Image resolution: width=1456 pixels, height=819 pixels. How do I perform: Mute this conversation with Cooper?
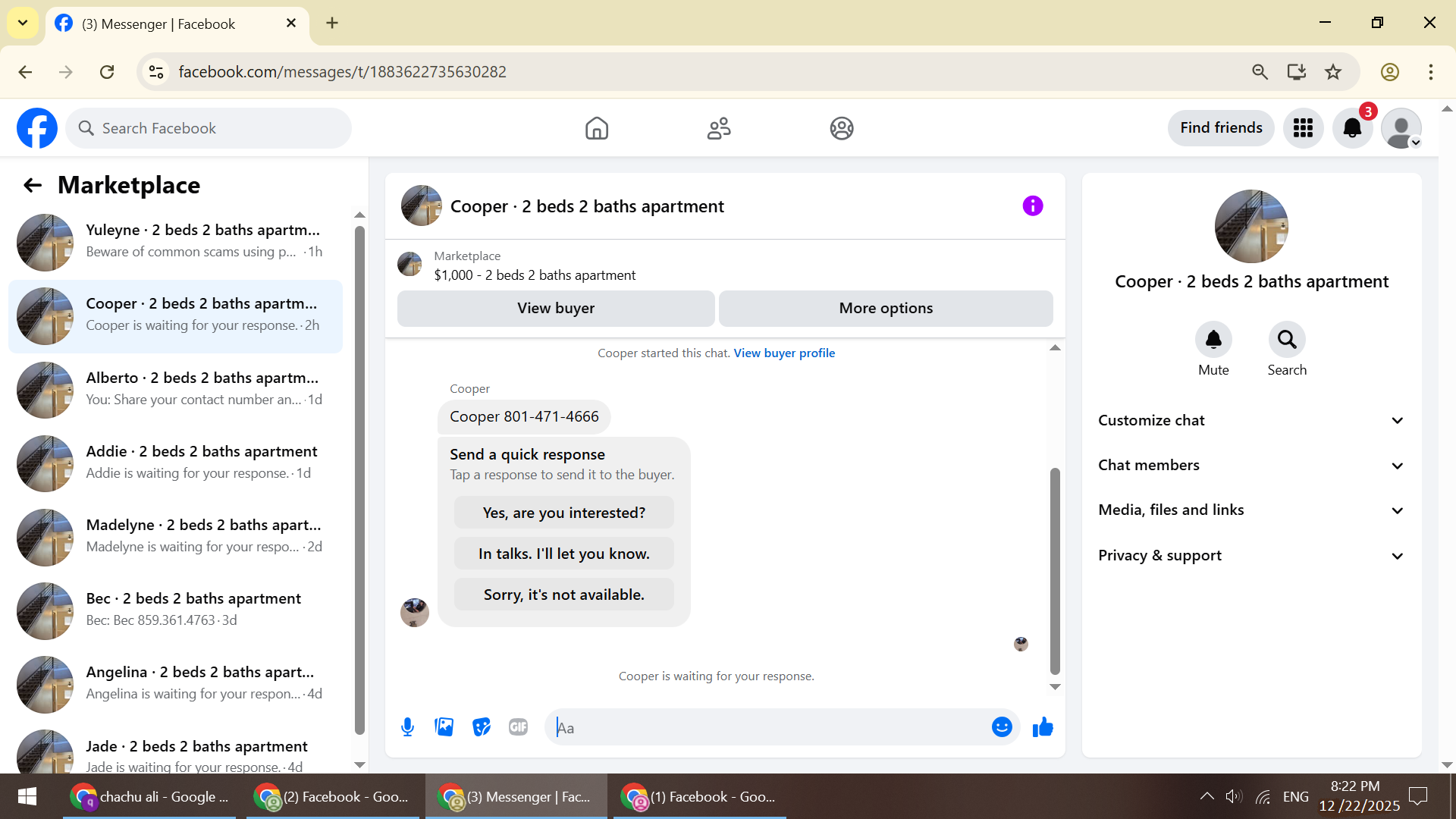[x=1213, y=340]
